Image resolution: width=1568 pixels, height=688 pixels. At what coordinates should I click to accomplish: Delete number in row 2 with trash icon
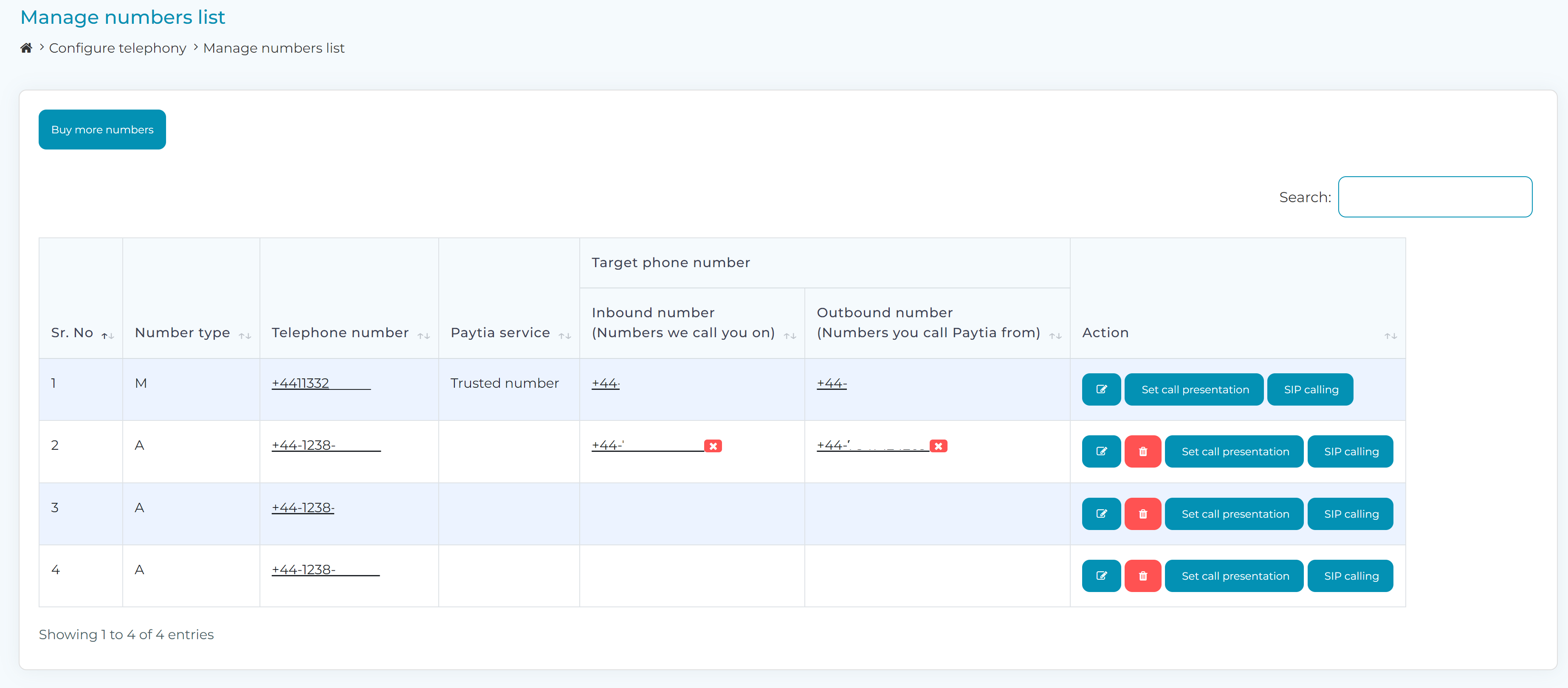tap(1142, 452)
